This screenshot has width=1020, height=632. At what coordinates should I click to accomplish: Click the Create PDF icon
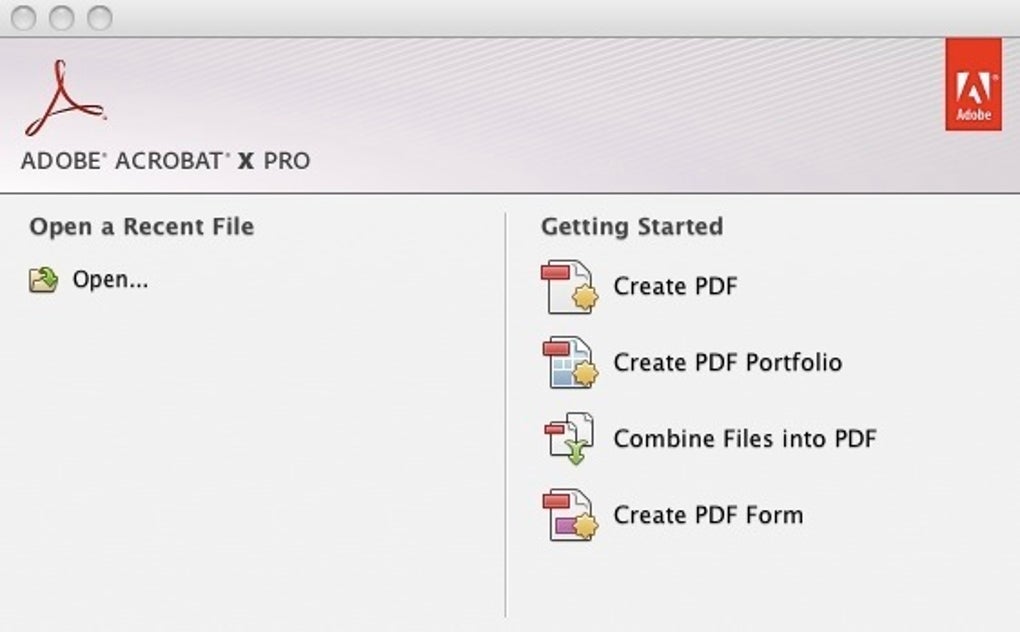(x=568, y=286)
